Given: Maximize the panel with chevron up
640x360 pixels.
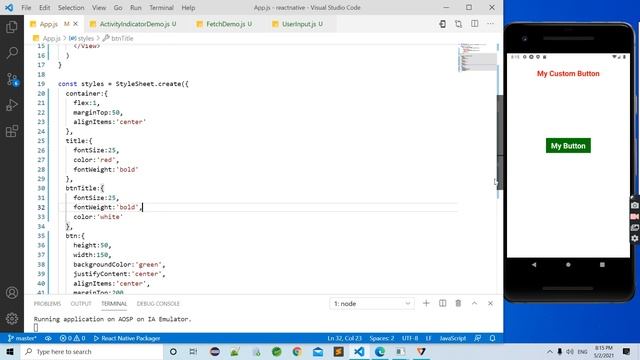Looking at the screenshot, I should coord(474,303).
